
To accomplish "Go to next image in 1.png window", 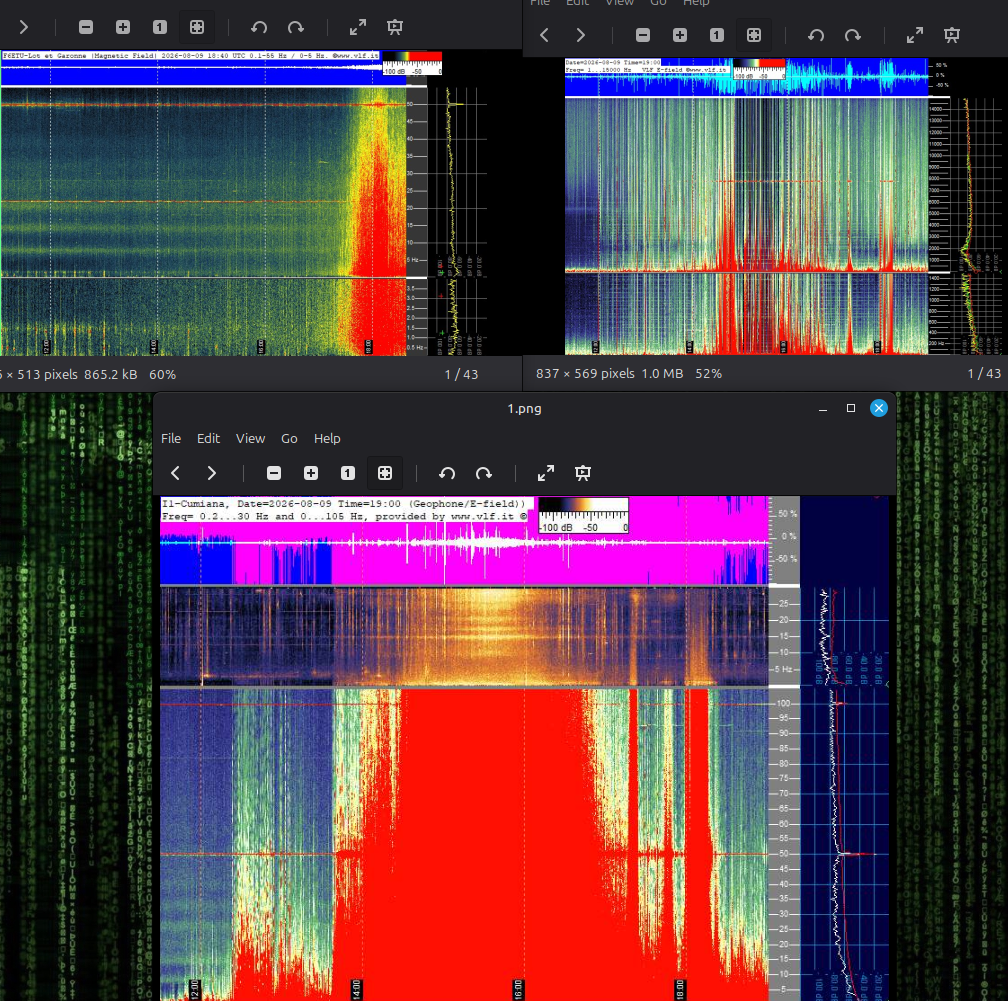I will pyautogui.click(x=212, y=473).
